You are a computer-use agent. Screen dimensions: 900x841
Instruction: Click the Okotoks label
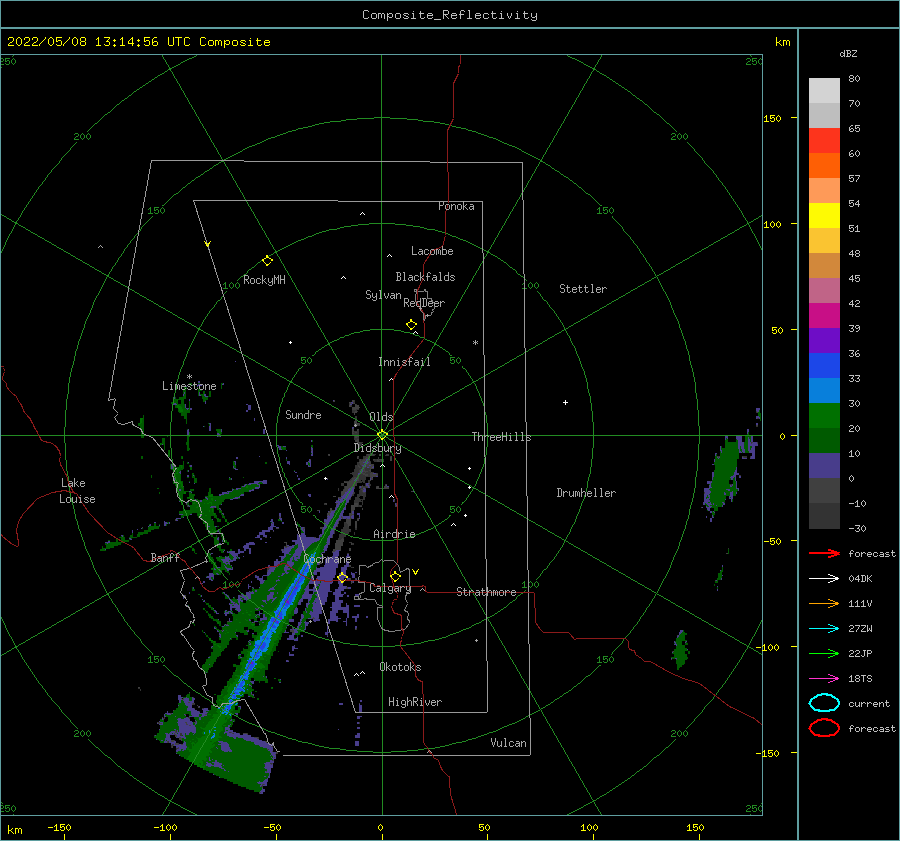[400, 667]
